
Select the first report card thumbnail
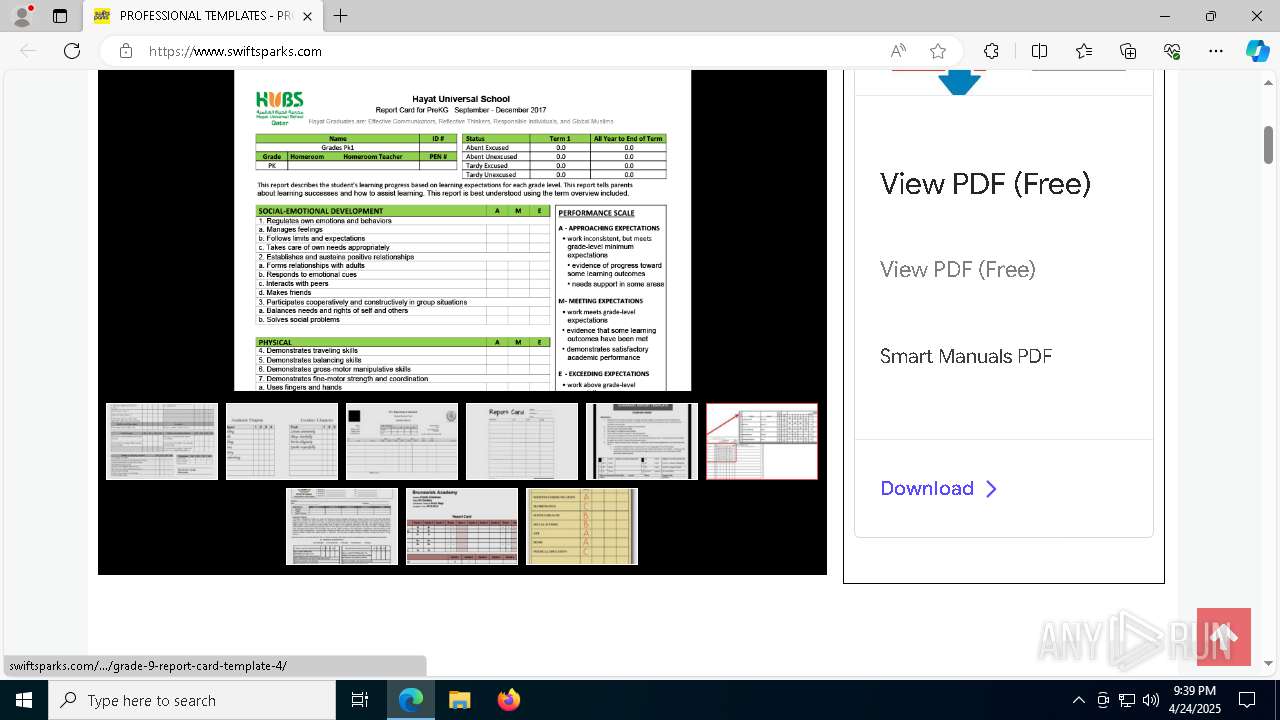(x=162, y=441)
